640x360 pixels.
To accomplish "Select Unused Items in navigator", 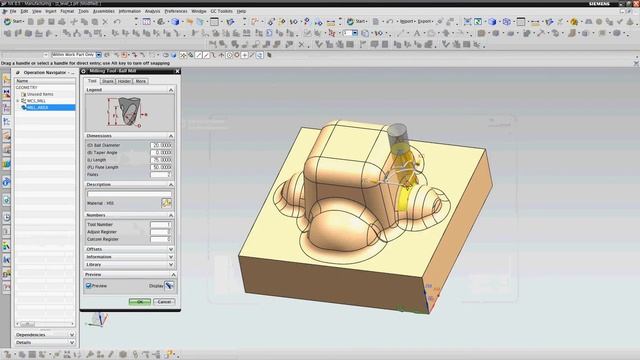I will coord(40,94).
